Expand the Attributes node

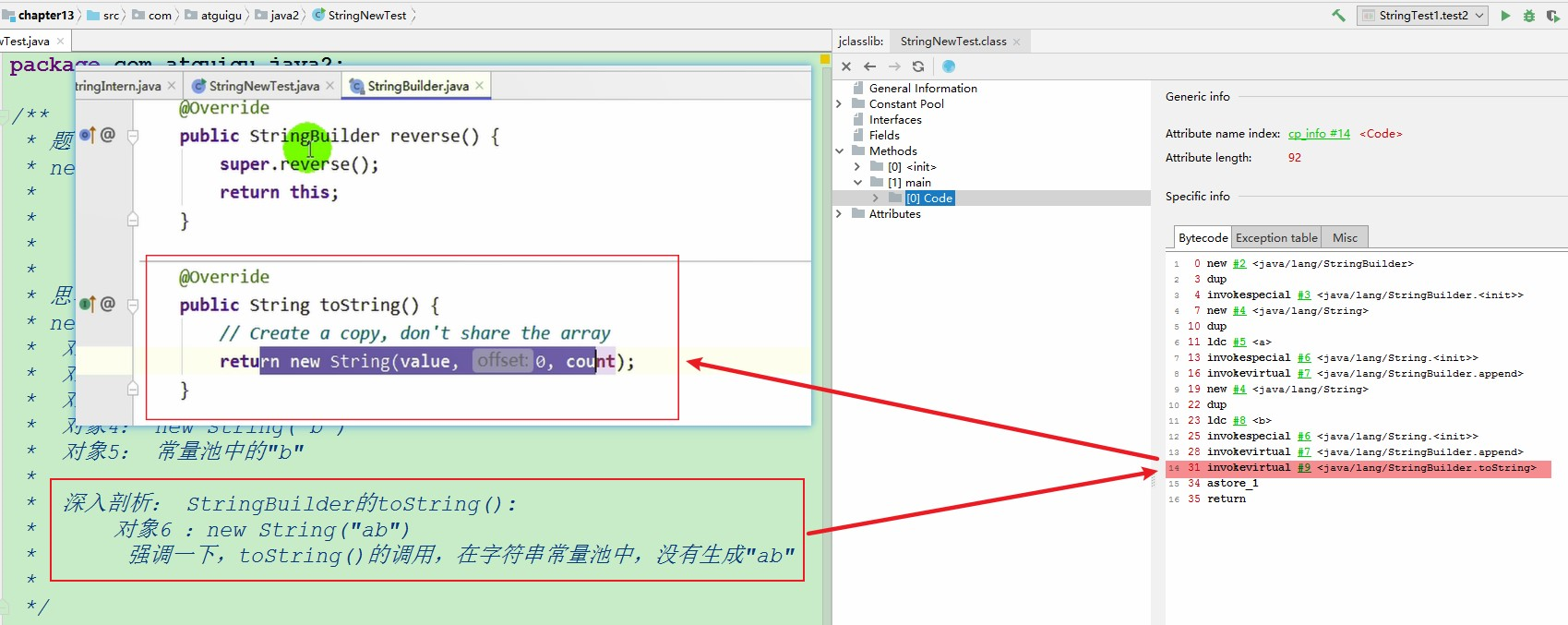coord(839,214)
